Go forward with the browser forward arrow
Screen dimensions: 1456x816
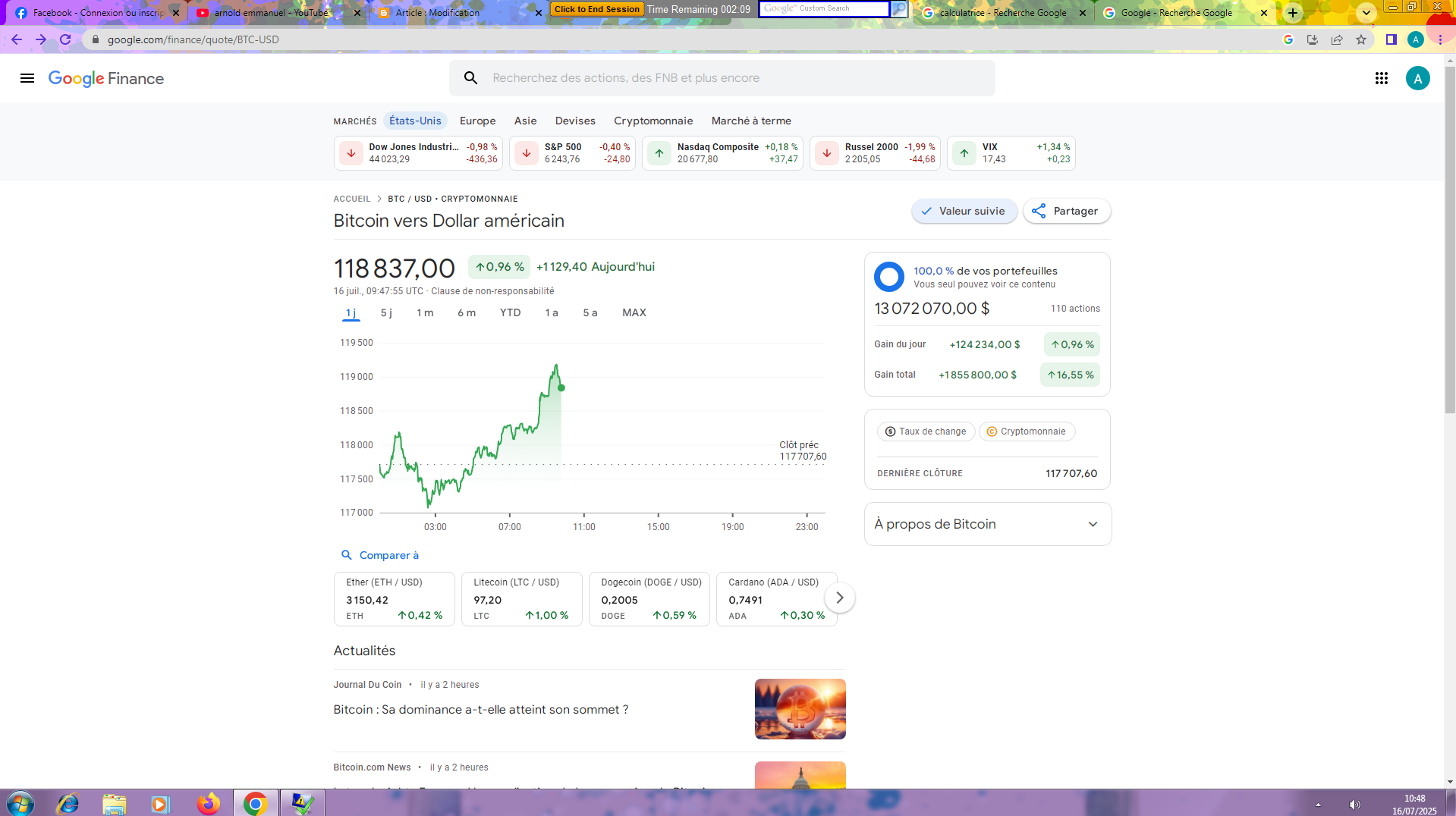[x=41, y=39]
